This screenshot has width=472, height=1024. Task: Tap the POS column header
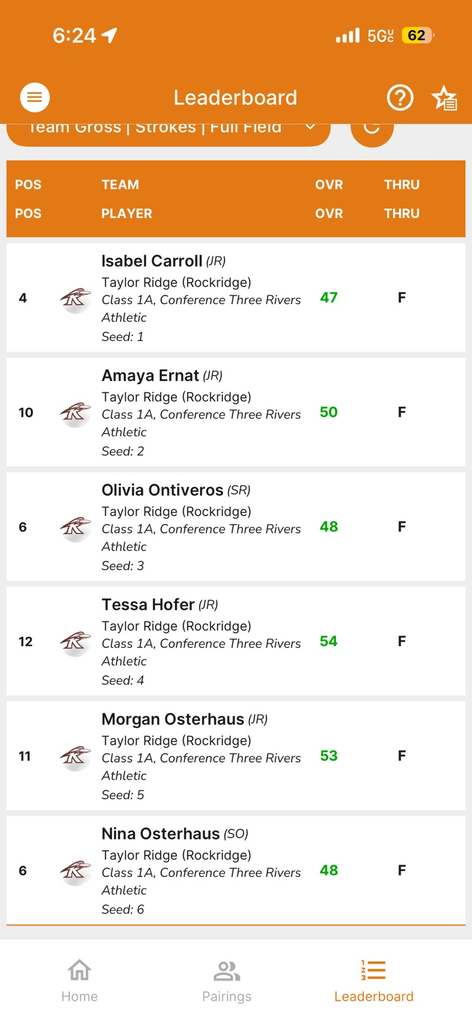pos(28,199)
